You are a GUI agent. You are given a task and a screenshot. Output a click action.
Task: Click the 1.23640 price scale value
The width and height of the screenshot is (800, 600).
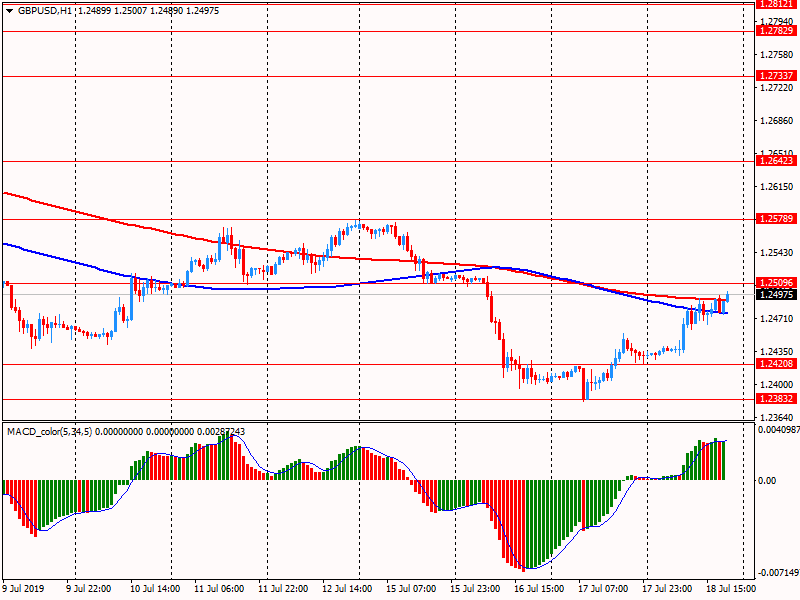pyautogui.click(x=777, y=417)
